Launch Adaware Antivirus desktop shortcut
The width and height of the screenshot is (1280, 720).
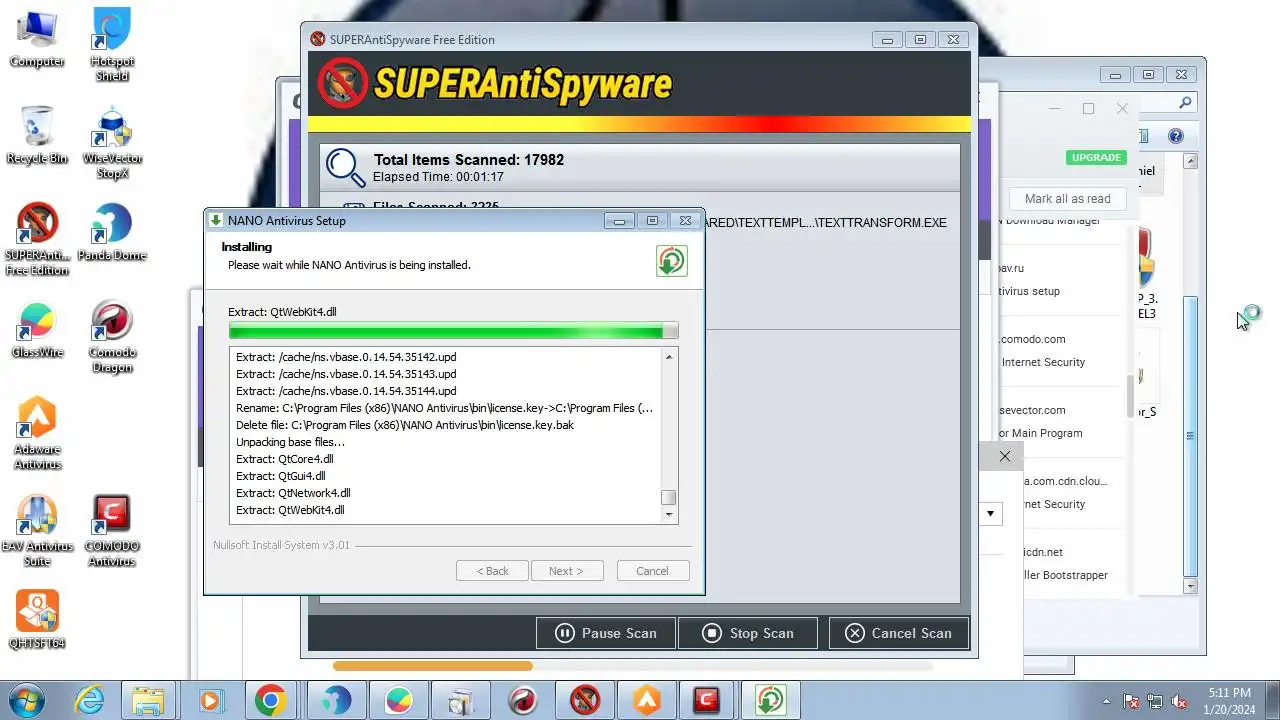pyautogui.click(x=37, y=433)
